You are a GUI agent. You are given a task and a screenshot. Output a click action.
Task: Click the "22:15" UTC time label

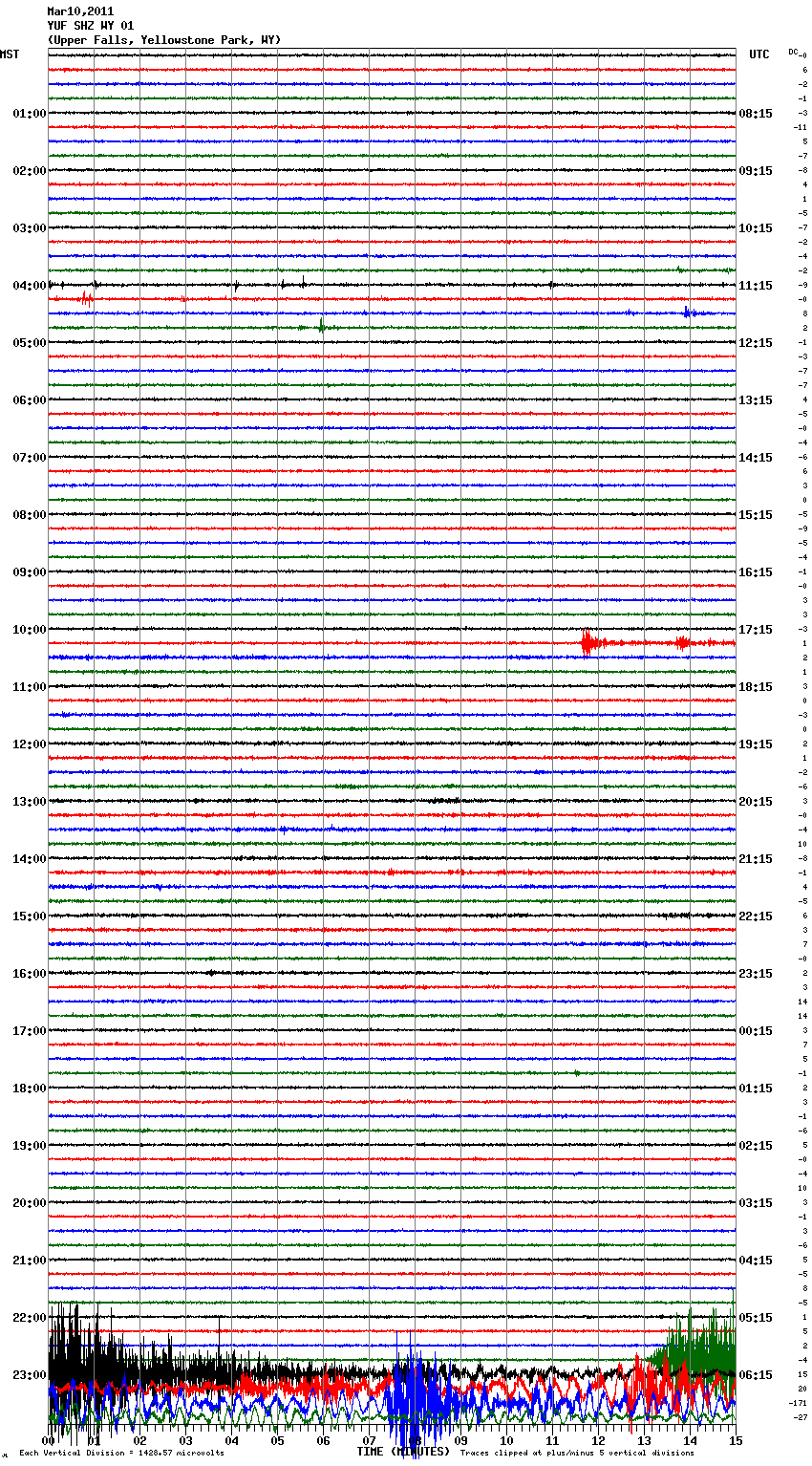pos(756,916)
